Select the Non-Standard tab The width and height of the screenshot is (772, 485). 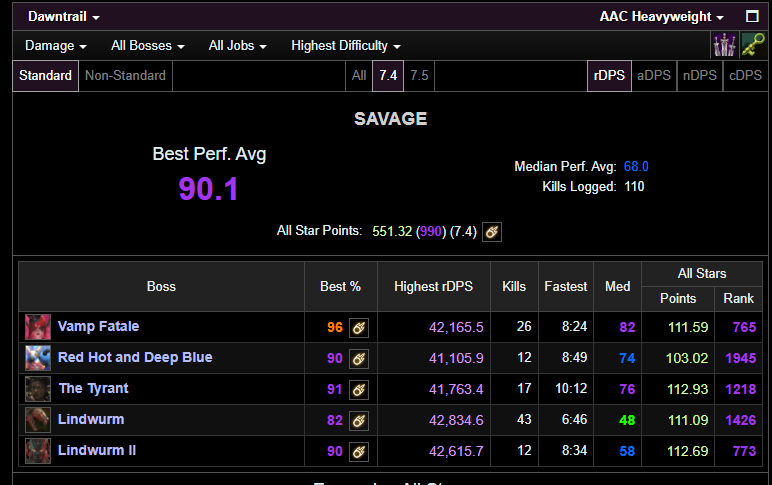[125, 76]
